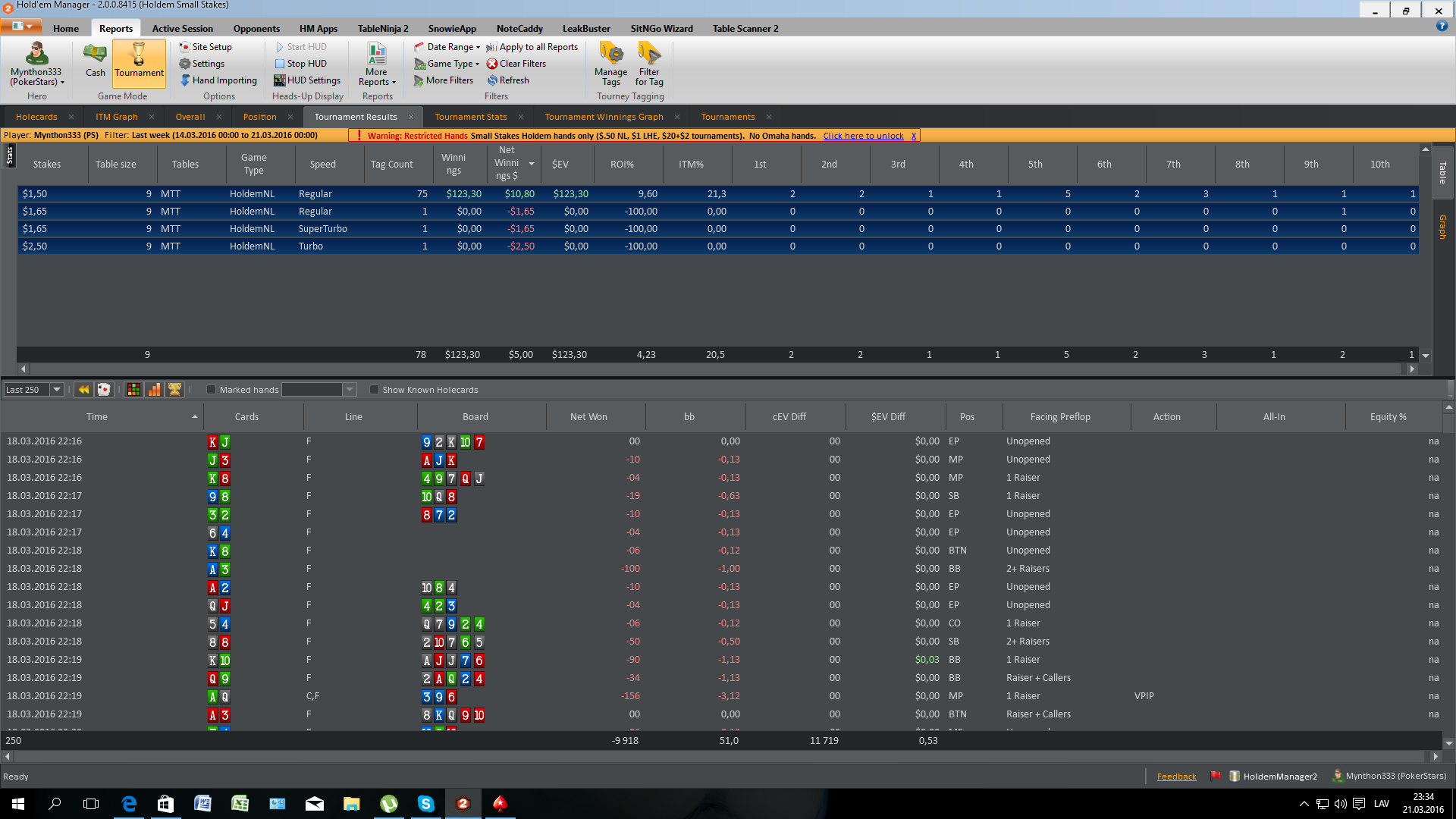
Task: Open Microsoft Edge from the taskbar
Action: (129, 804)
